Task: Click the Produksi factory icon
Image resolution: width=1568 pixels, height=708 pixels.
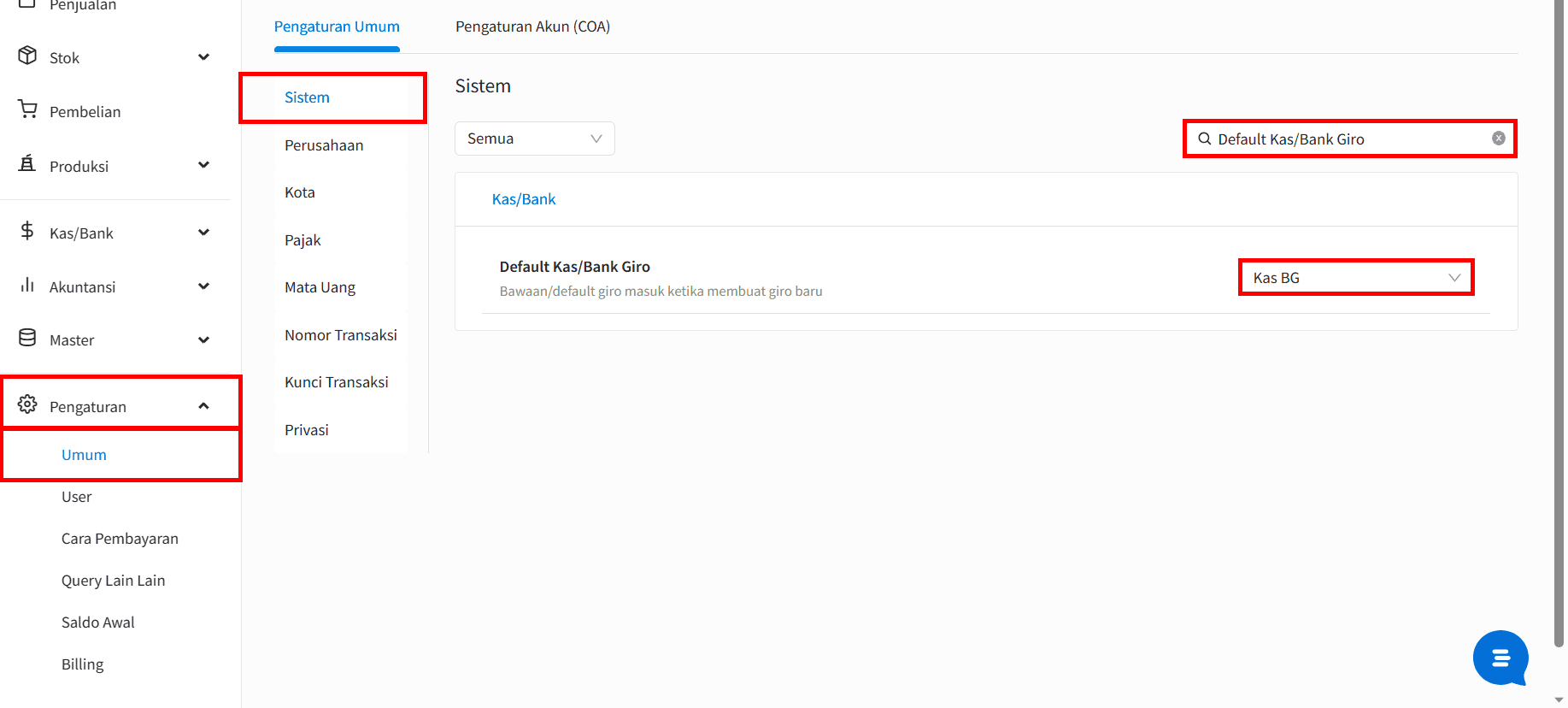Action: tap(27, 163)
